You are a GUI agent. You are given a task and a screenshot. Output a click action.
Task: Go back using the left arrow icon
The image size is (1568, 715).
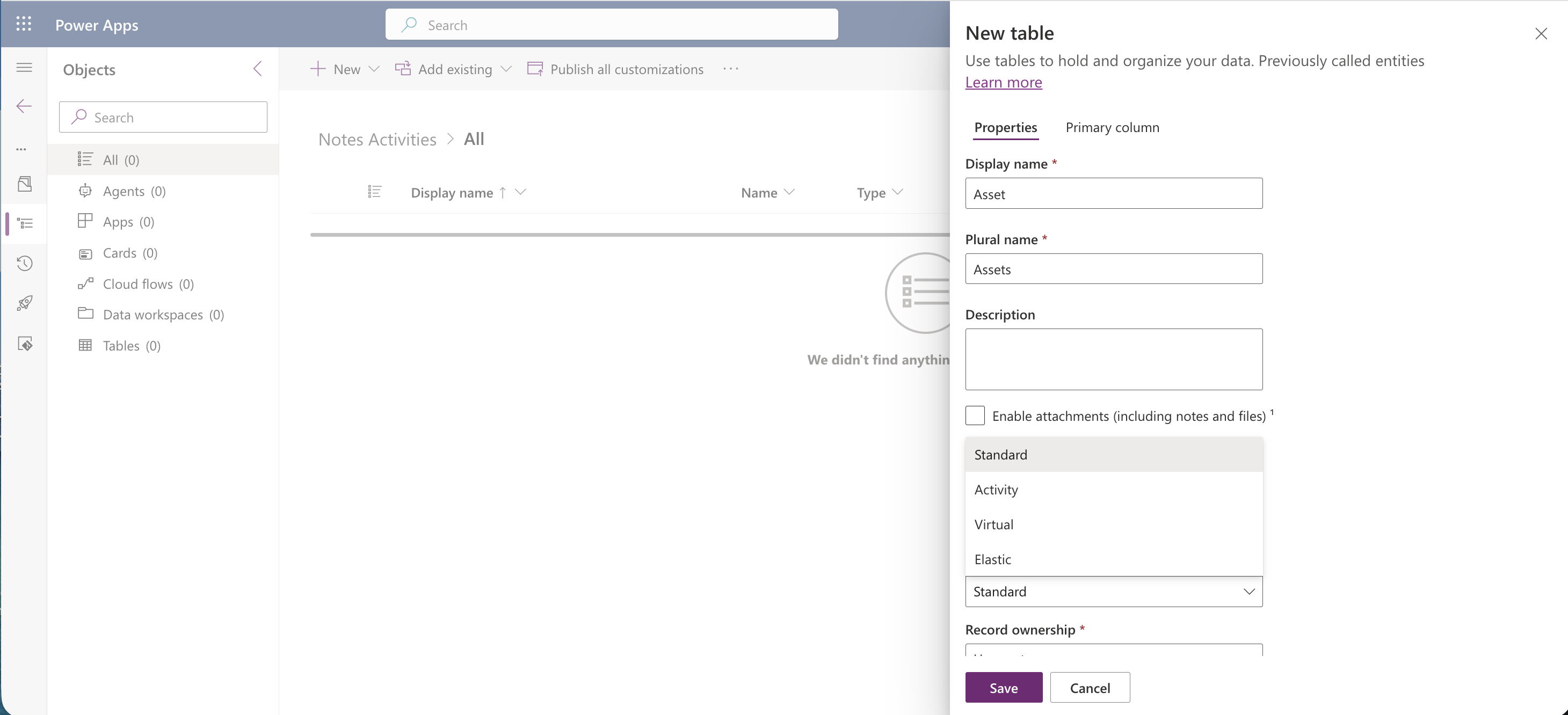pyautogui.click(x=24, y=106)
